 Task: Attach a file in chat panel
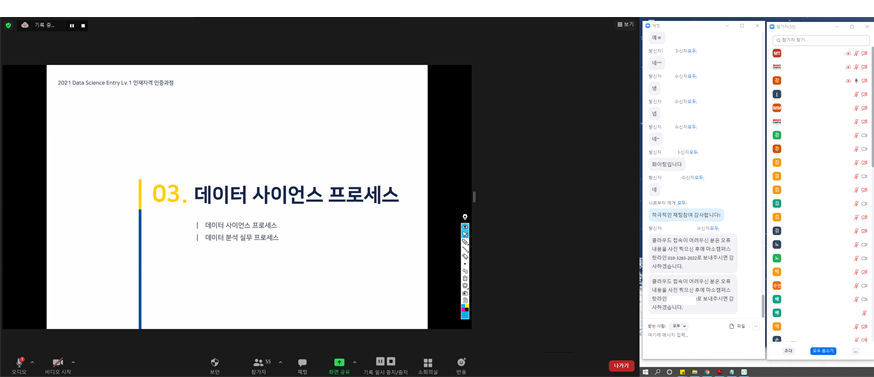[x=737, y=326]
